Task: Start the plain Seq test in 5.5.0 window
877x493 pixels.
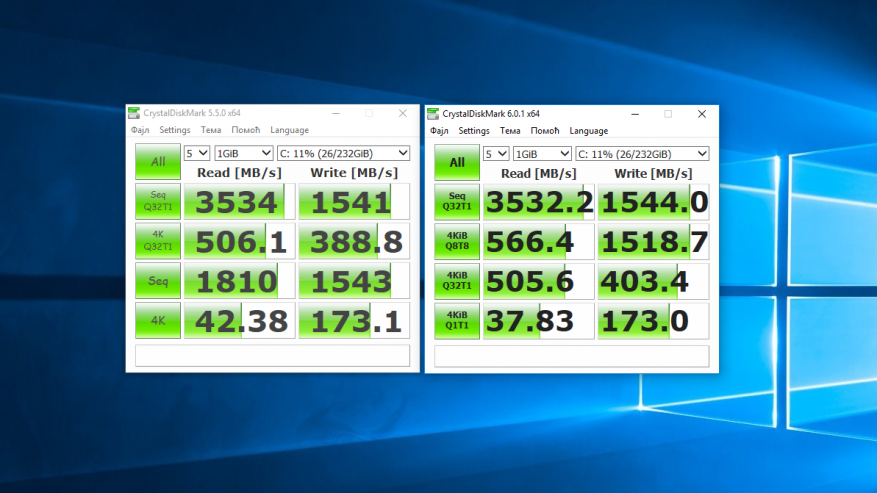Action: (x=158, y=281)
